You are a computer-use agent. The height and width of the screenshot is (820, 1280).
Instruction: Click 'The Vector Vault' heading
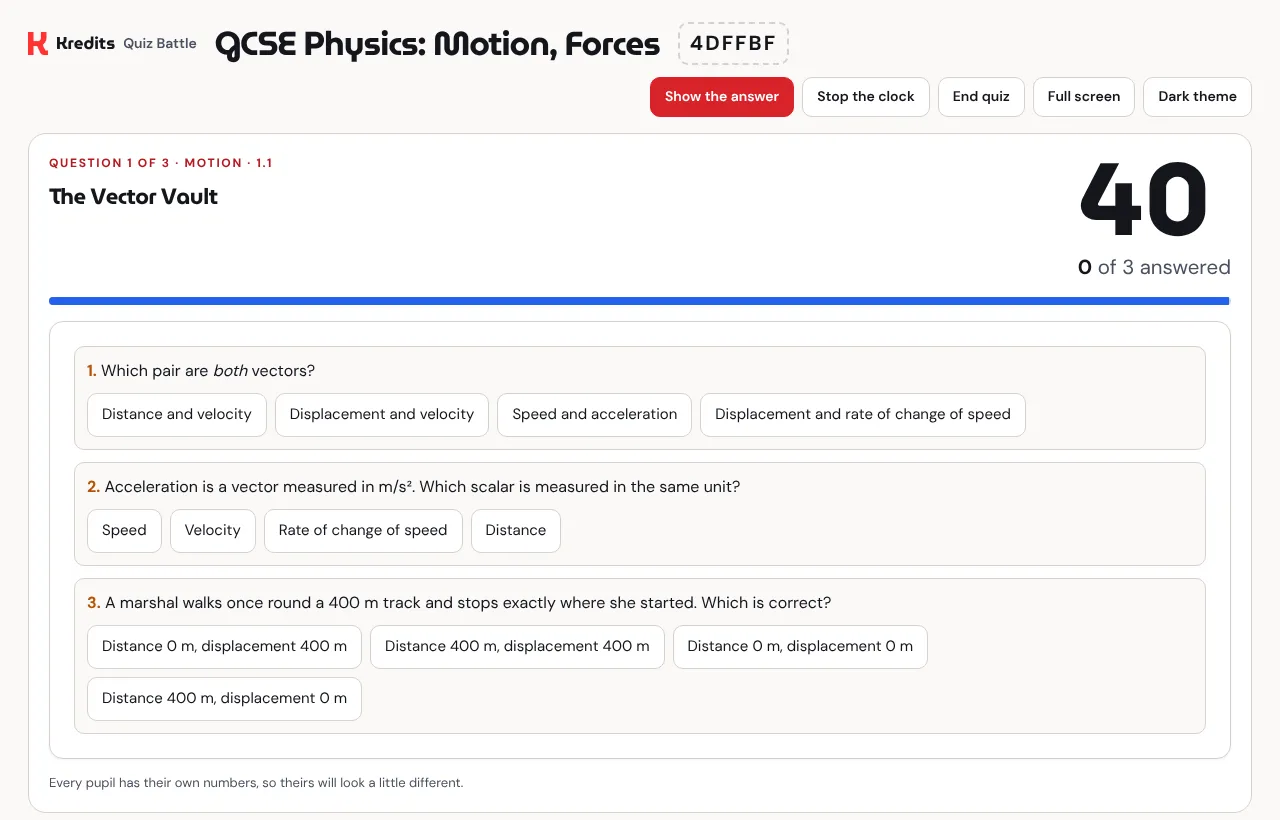[134, 197]
